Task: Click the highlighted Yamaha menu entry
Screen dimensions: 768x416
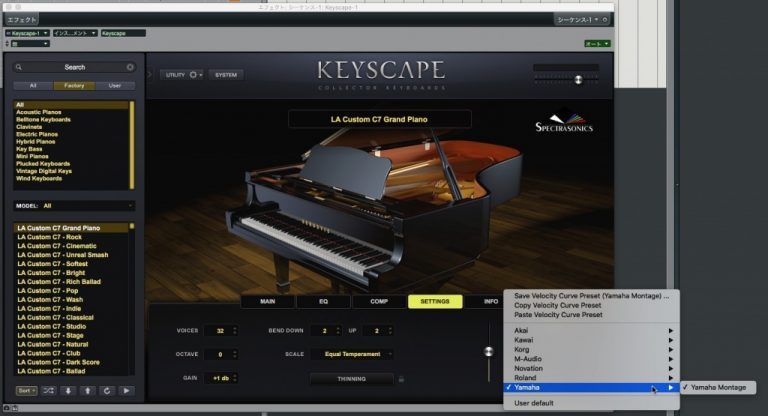Action: coord(591,387)
